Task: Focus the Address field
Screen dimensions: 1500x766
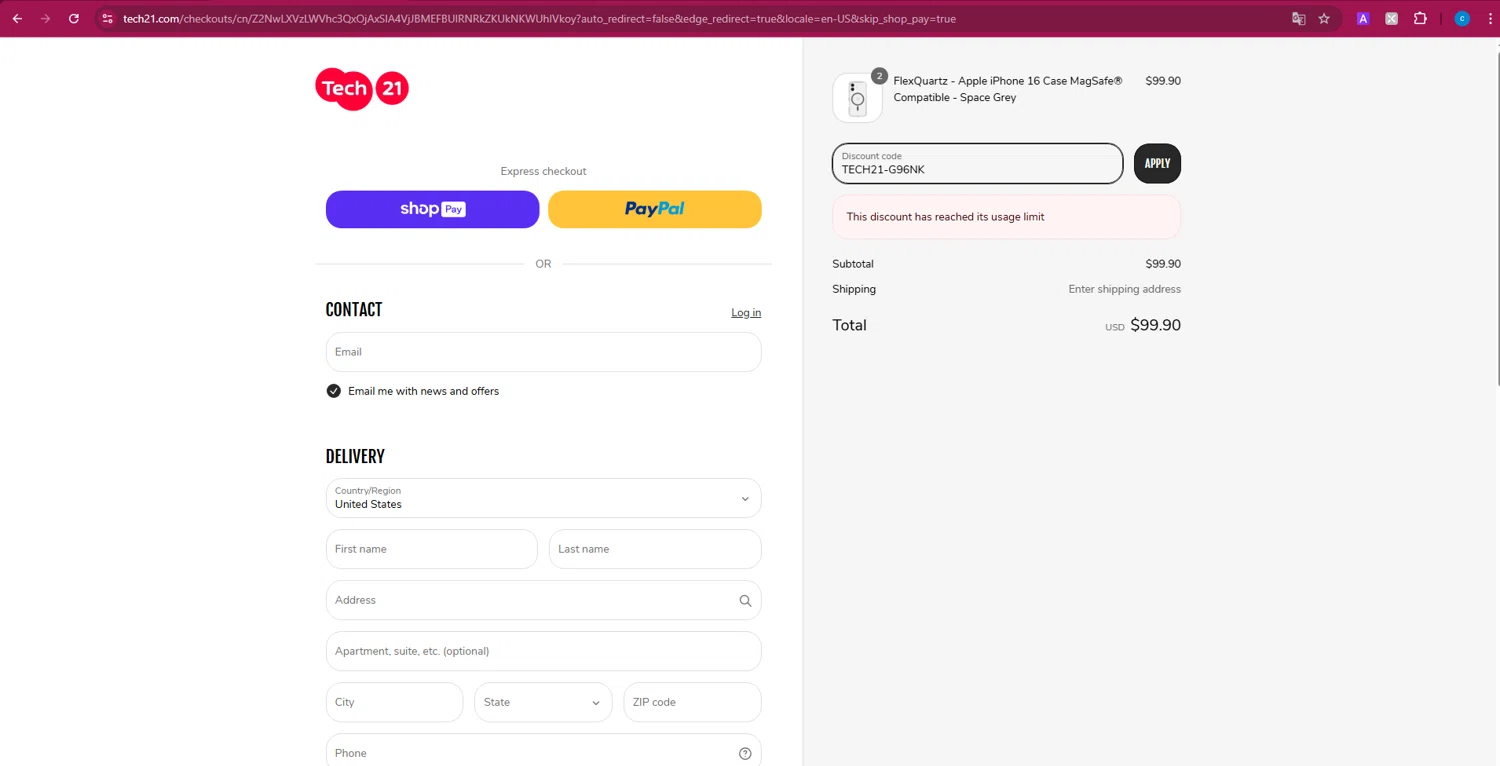Action: point(543,600)
